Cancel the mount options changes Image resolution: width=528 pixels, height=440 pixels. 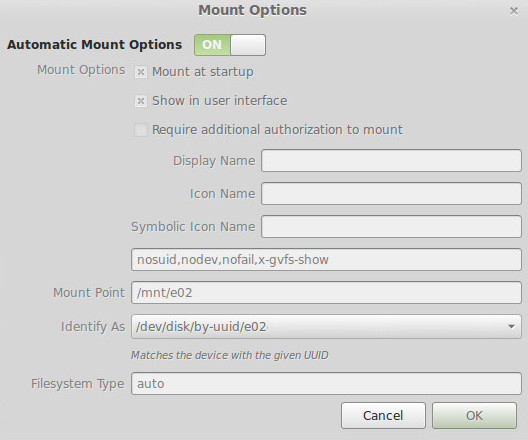pos(383,415)
